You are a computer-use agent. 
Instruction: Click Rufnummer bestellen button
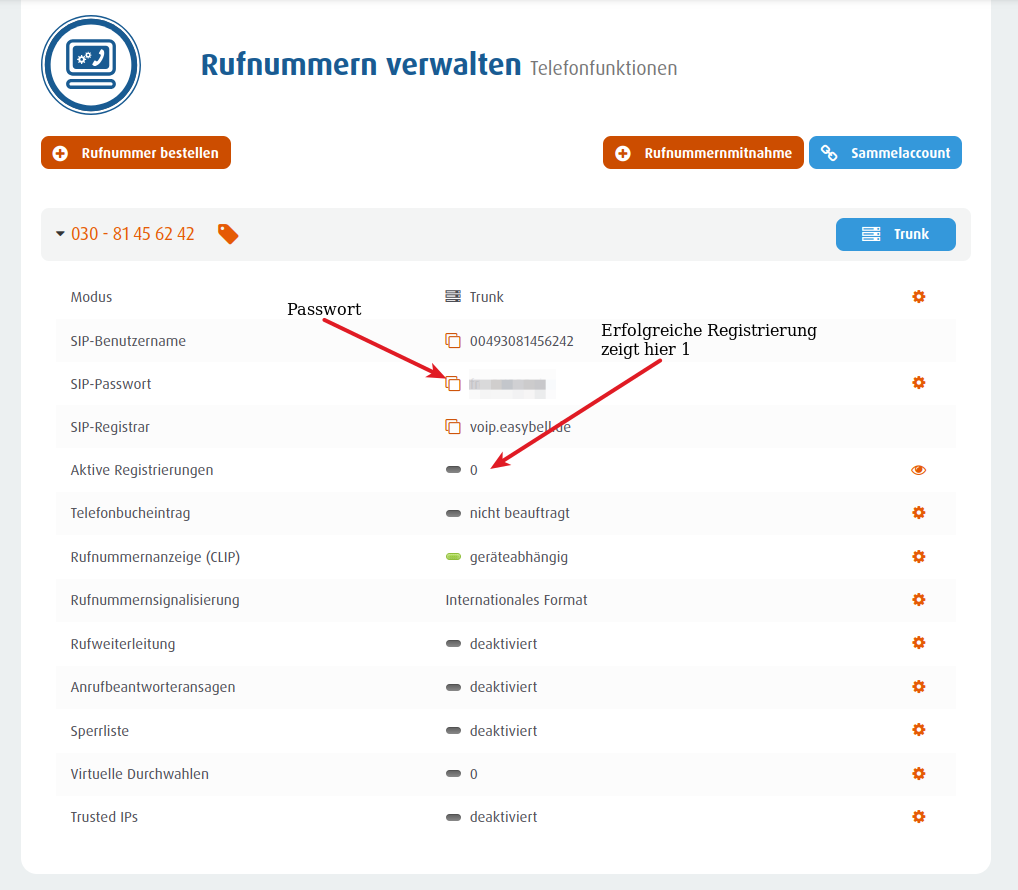click(x=136, y=153)
